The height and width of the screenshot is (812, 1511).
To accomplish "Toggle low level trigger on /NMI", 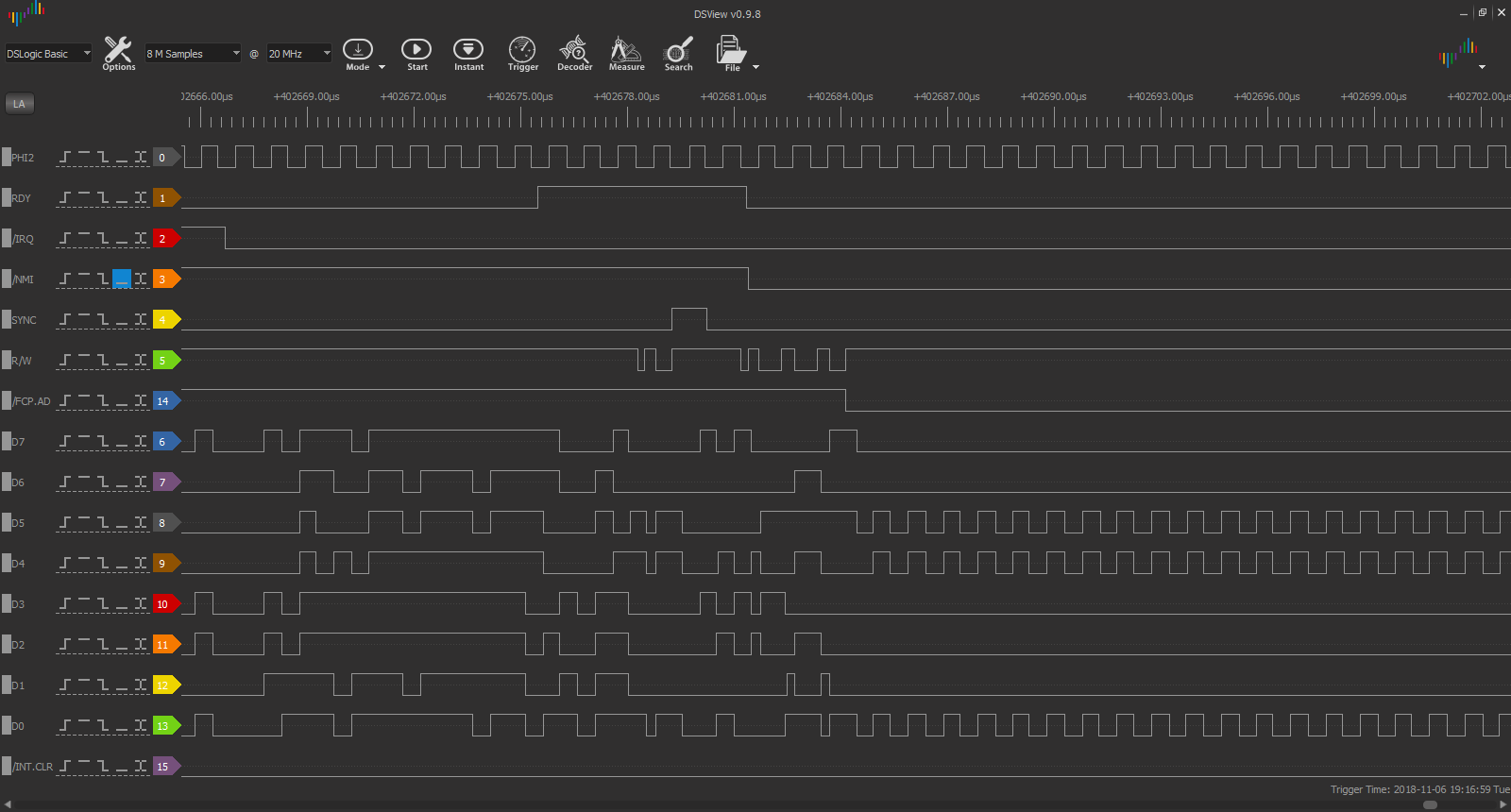I will point(122,279).
